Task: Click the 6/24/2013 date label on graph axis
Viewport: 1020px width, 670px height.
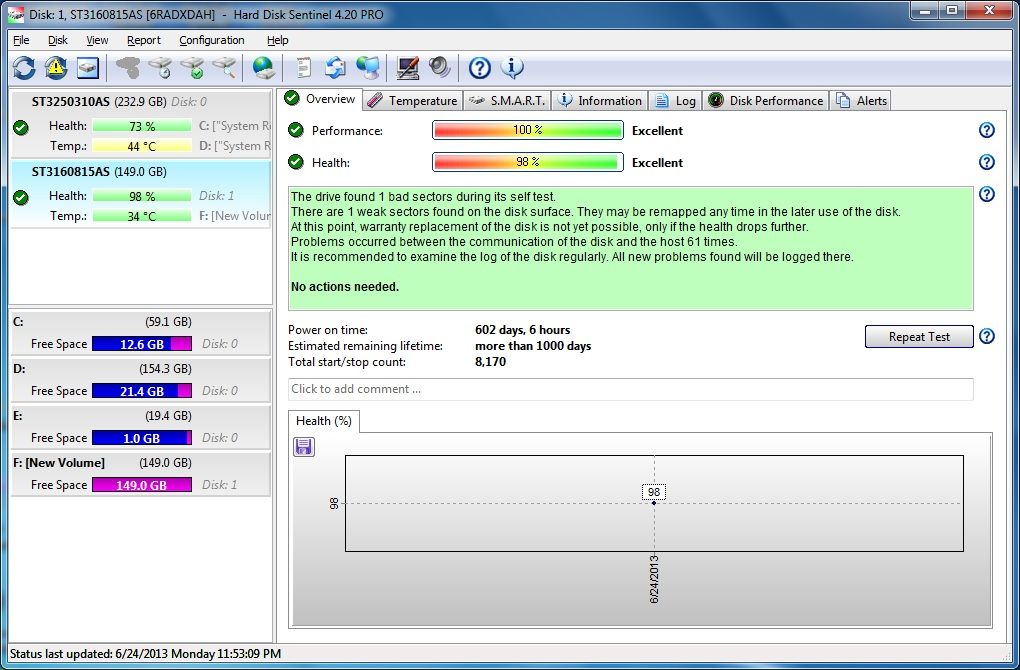Action: point(654,579)
